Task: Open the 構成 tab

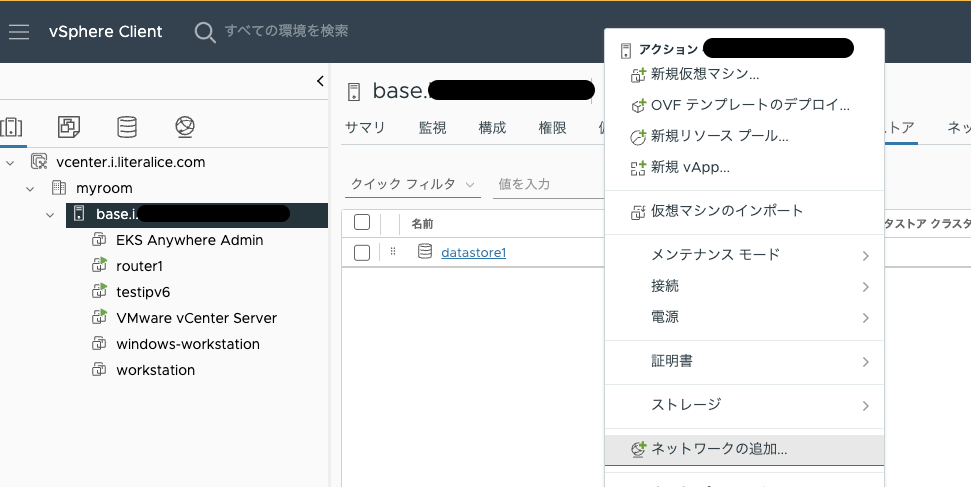Action: point(492,128)
